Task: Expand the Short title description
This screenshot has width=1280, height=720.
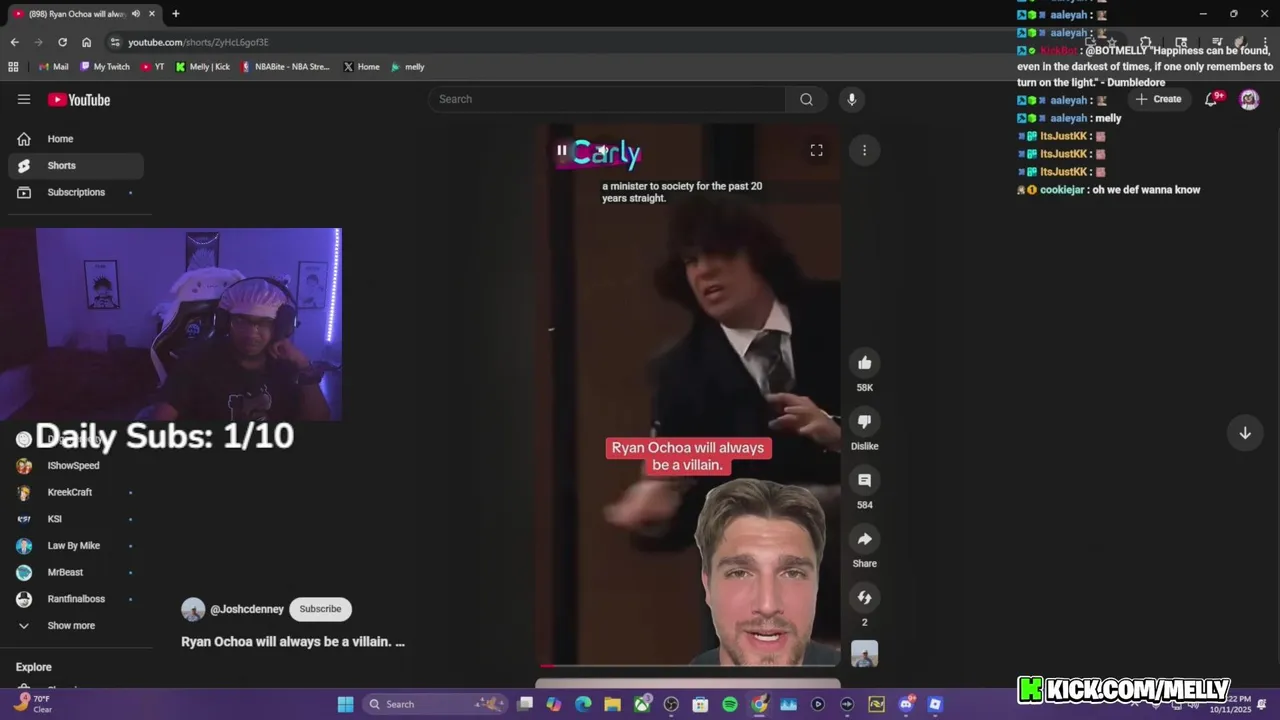Action: point(293,642)
